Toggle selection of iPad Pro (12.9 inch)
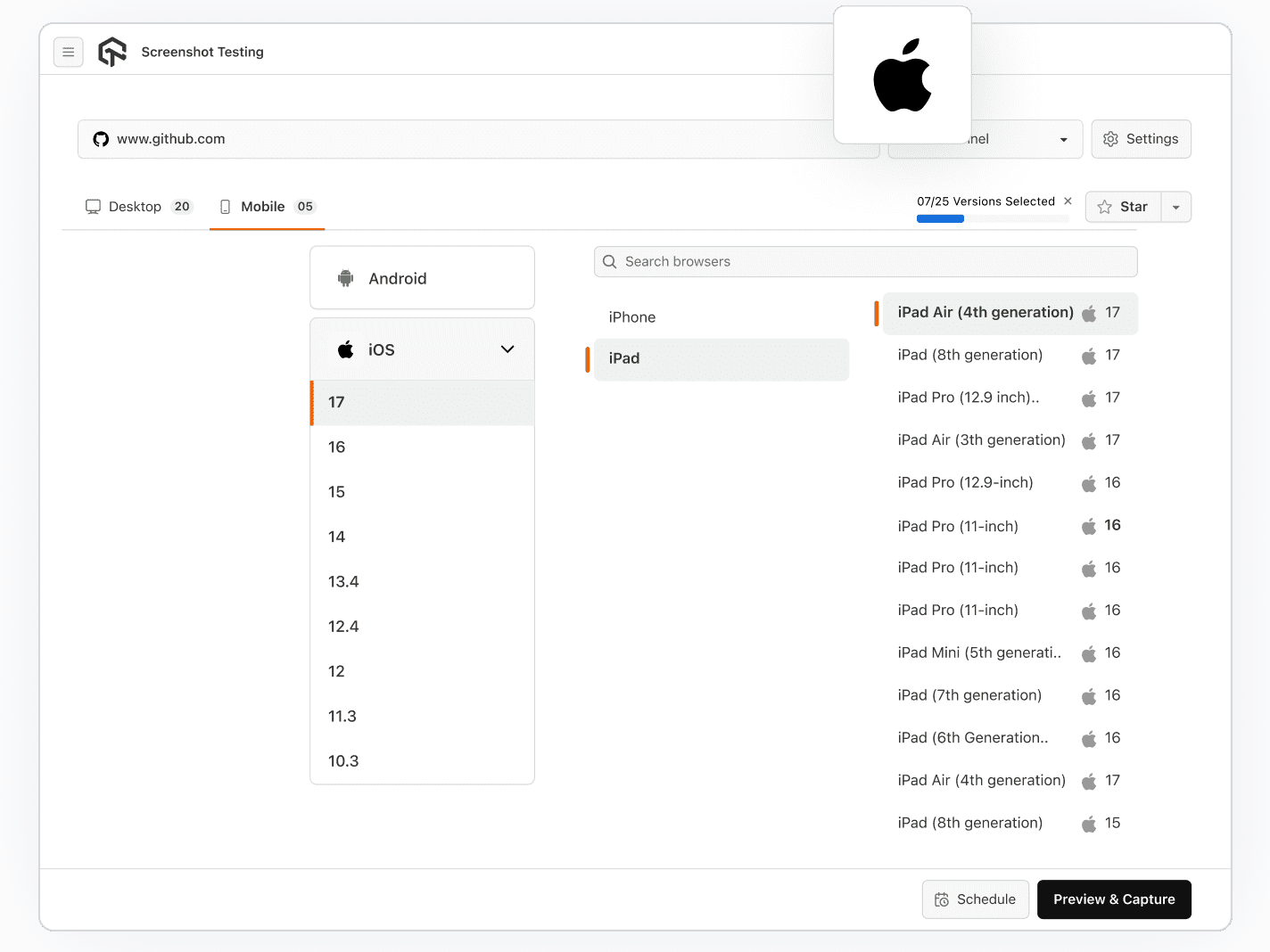Viewport: 1270px width, 952px height. point(969,398)
